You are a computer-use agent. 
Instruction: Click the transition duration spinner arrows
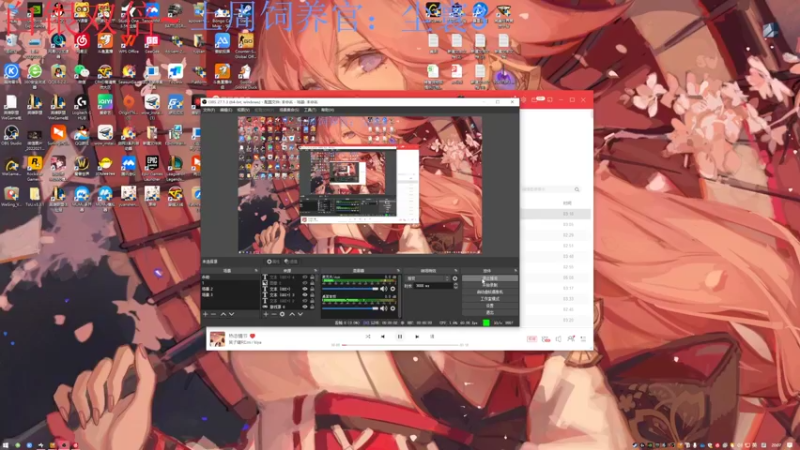(456, 286)
